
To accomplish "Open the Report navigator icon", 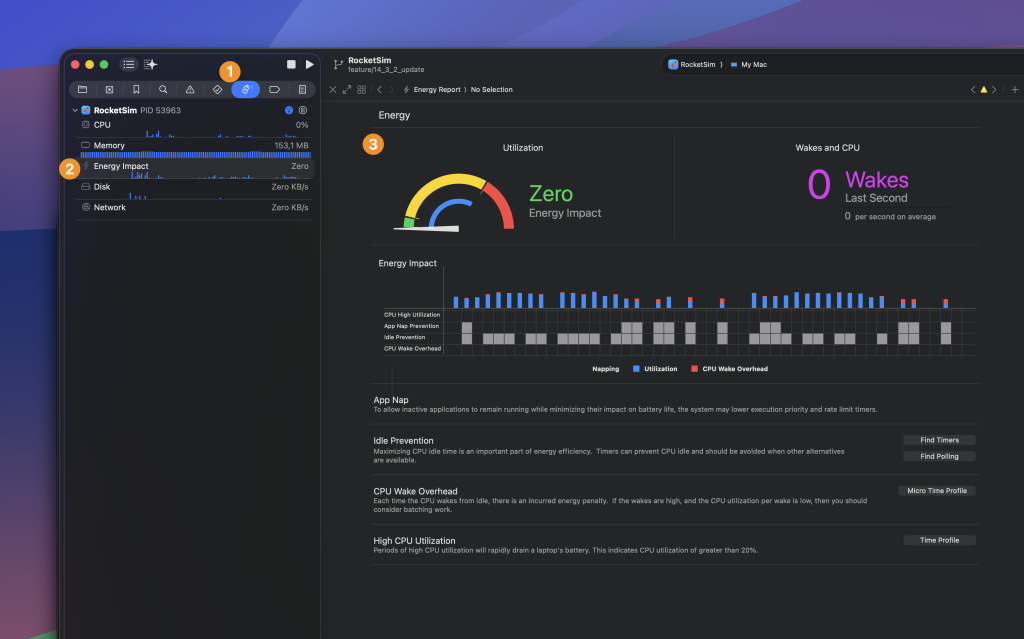I will click(300, 89).
